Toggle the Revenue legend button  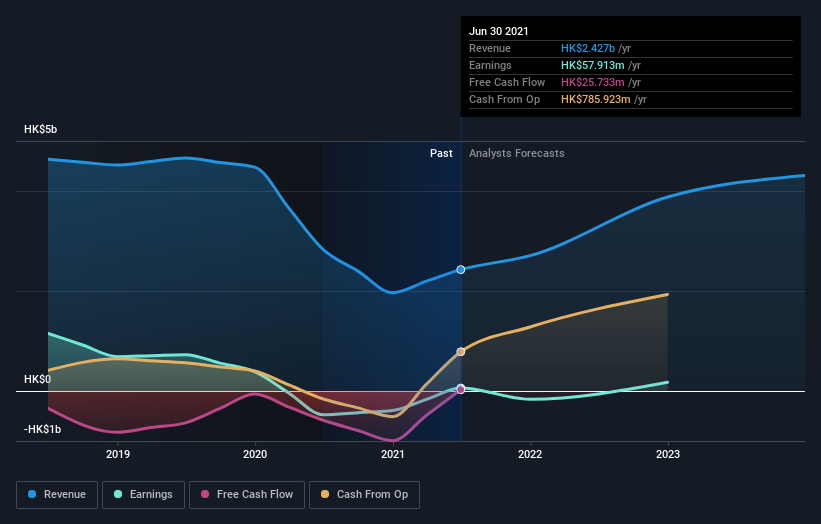57,495
